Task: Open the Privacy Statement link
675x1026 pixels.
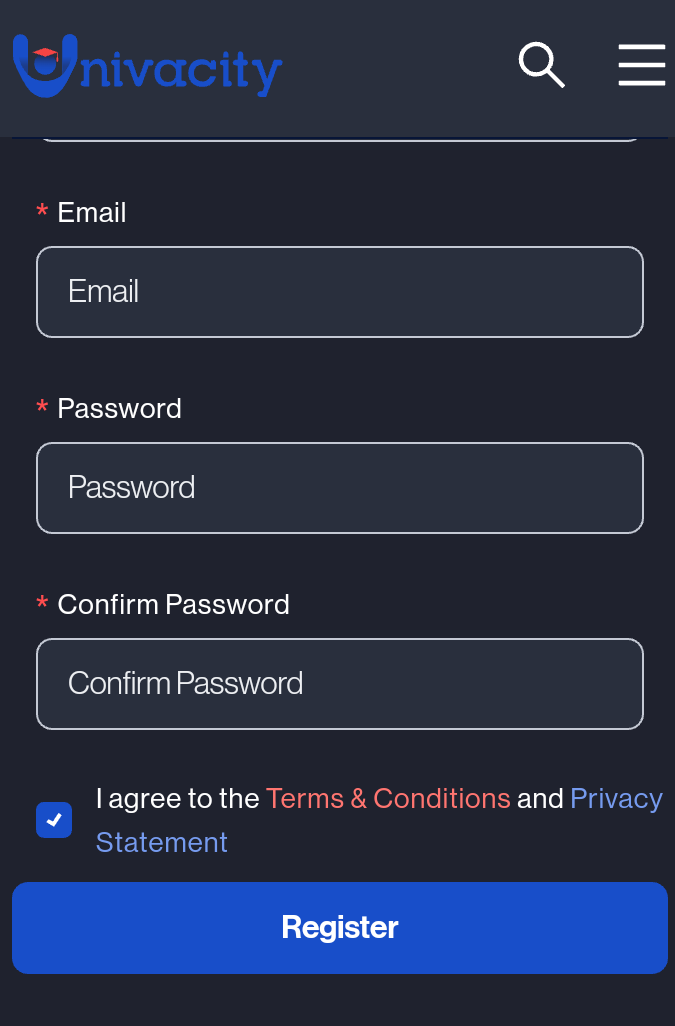Action: [x=379, y=821]
